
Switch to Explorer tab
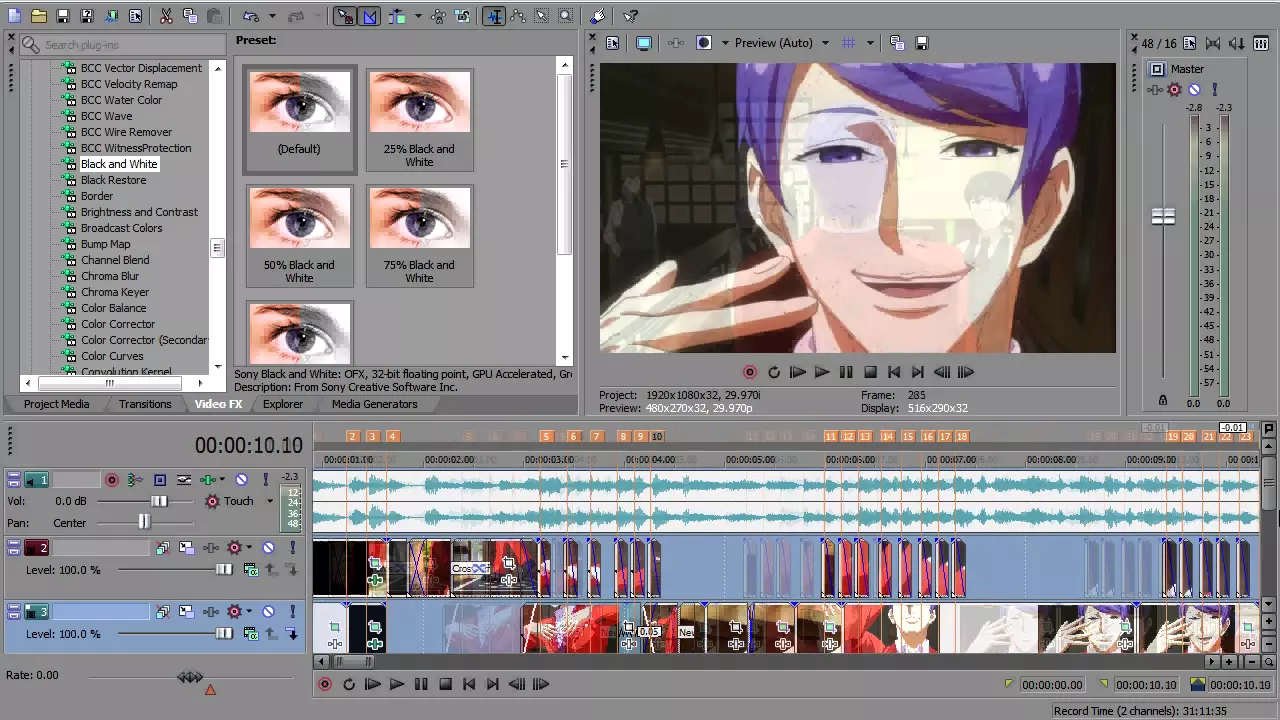[283, 404]
